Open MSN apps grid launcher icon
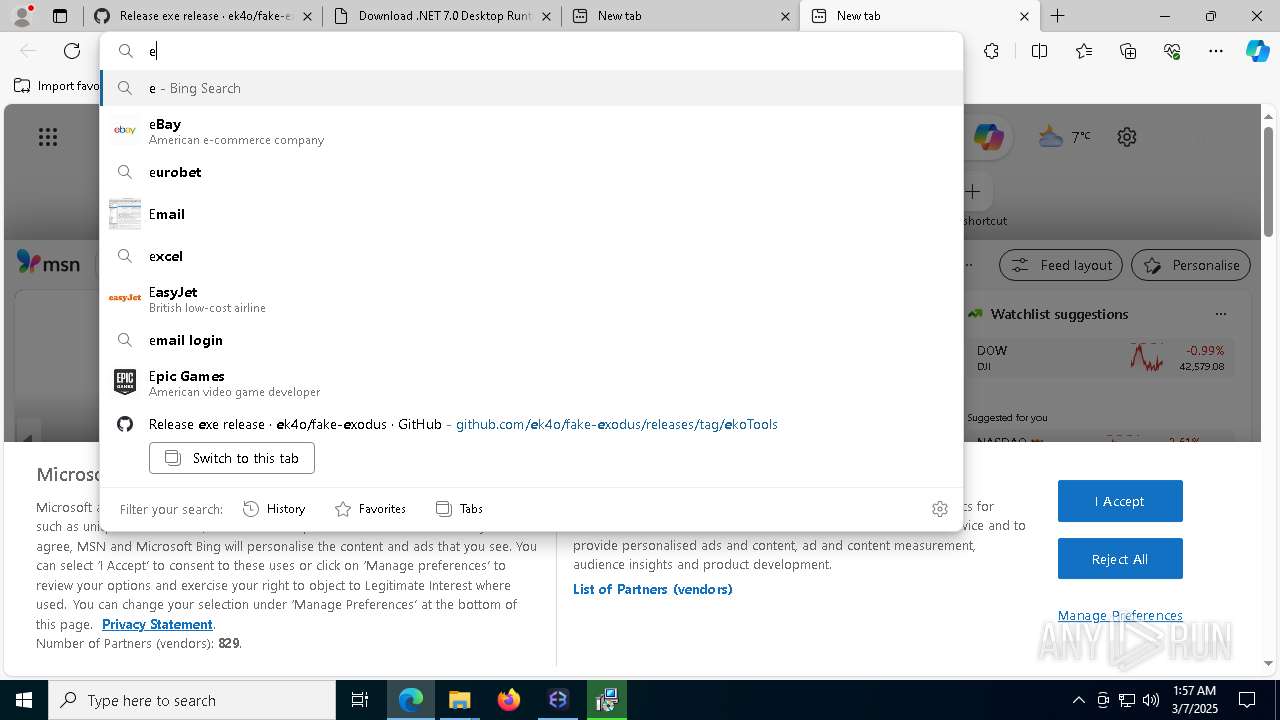 (48, 137)
